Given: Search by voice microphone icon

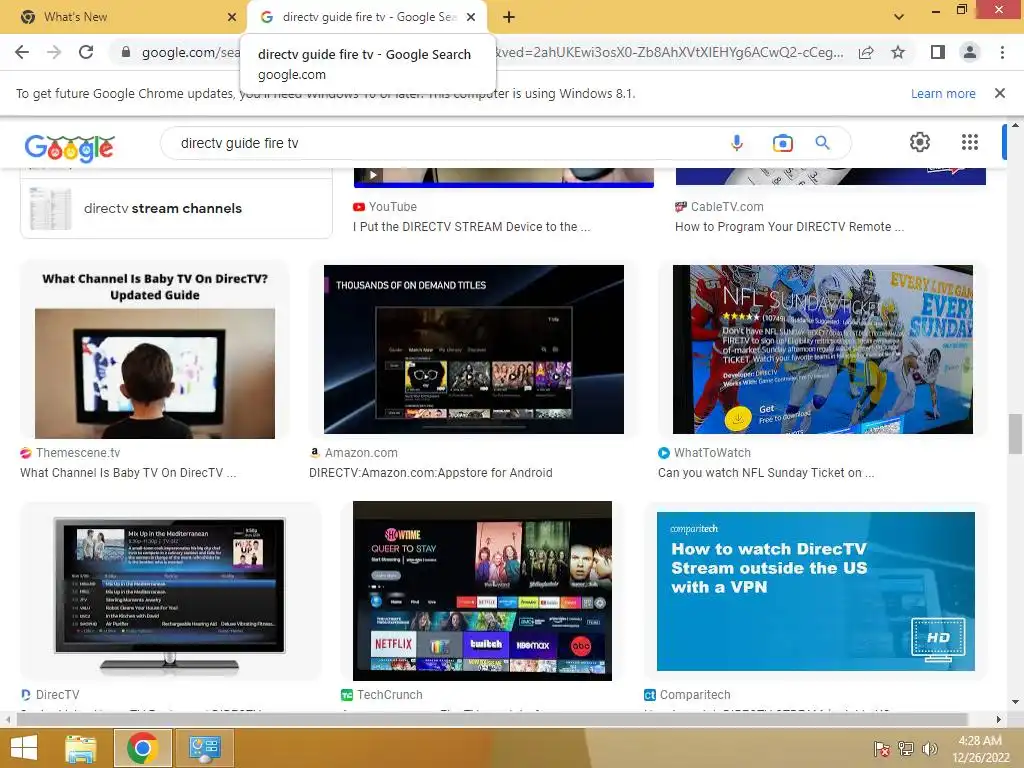Looking at the screenshot, I should (x=737, y=142).
